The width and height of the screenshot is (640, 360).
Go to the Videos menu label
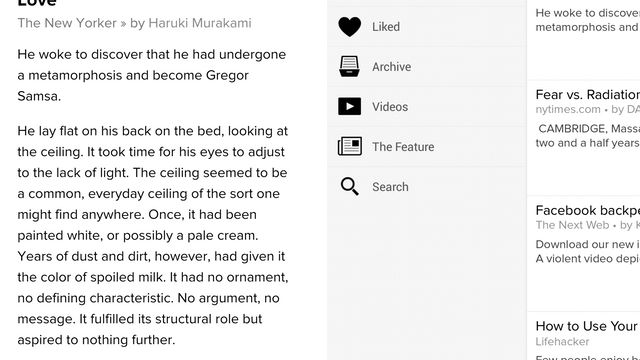pos(390,107)
